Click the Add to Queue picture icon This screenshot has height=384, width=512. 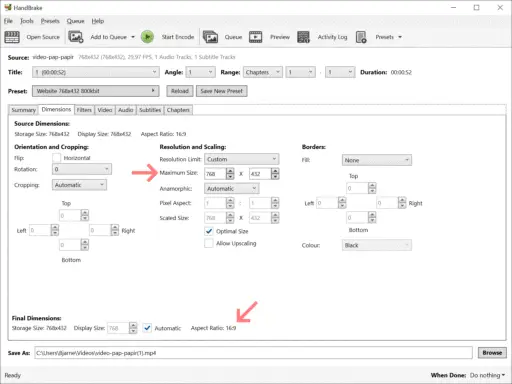[76, 37]
